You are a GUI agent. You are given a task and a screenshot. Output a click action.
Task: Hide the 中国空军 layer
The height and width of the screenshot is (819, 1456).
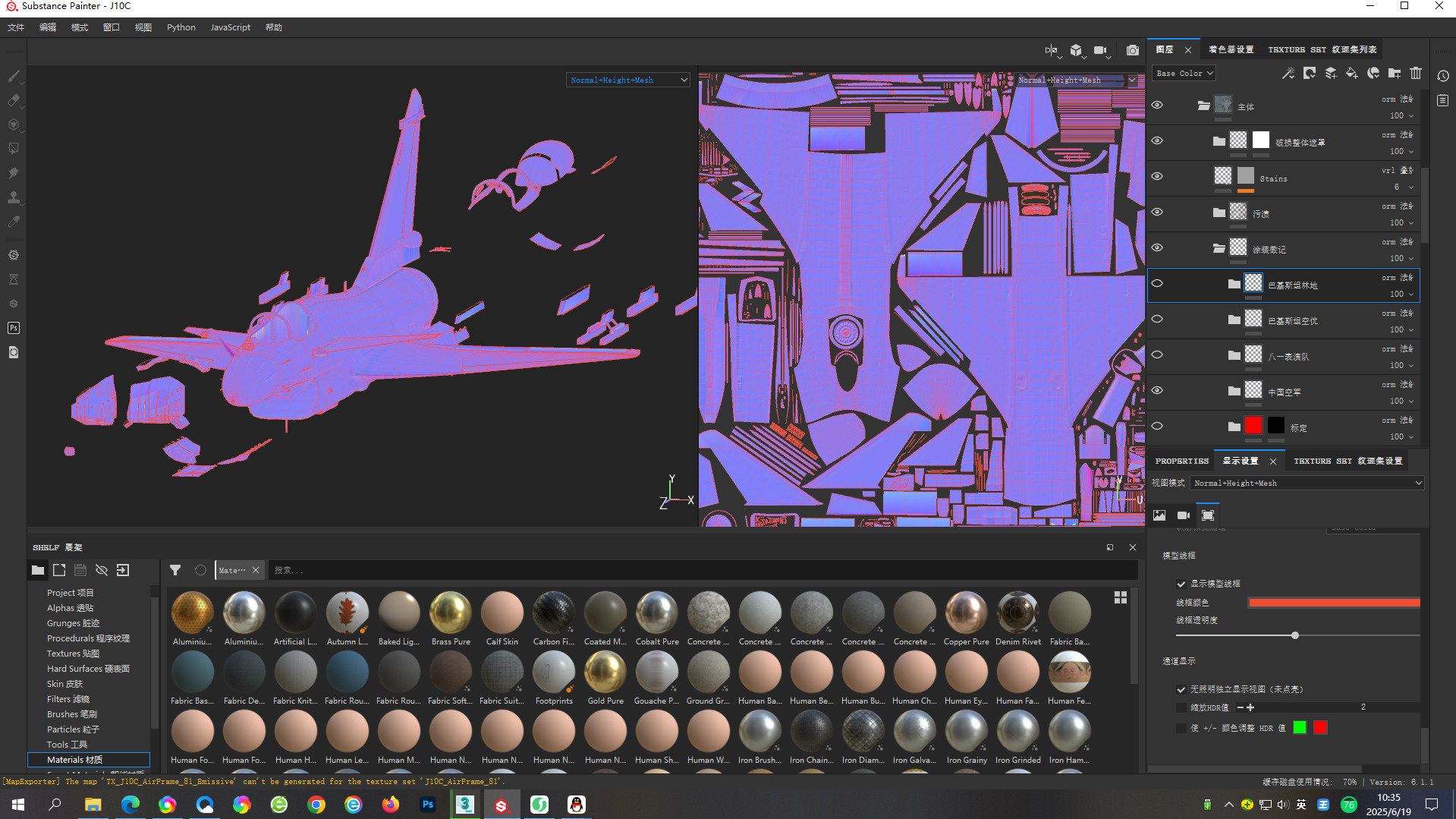coord(1157,391)
